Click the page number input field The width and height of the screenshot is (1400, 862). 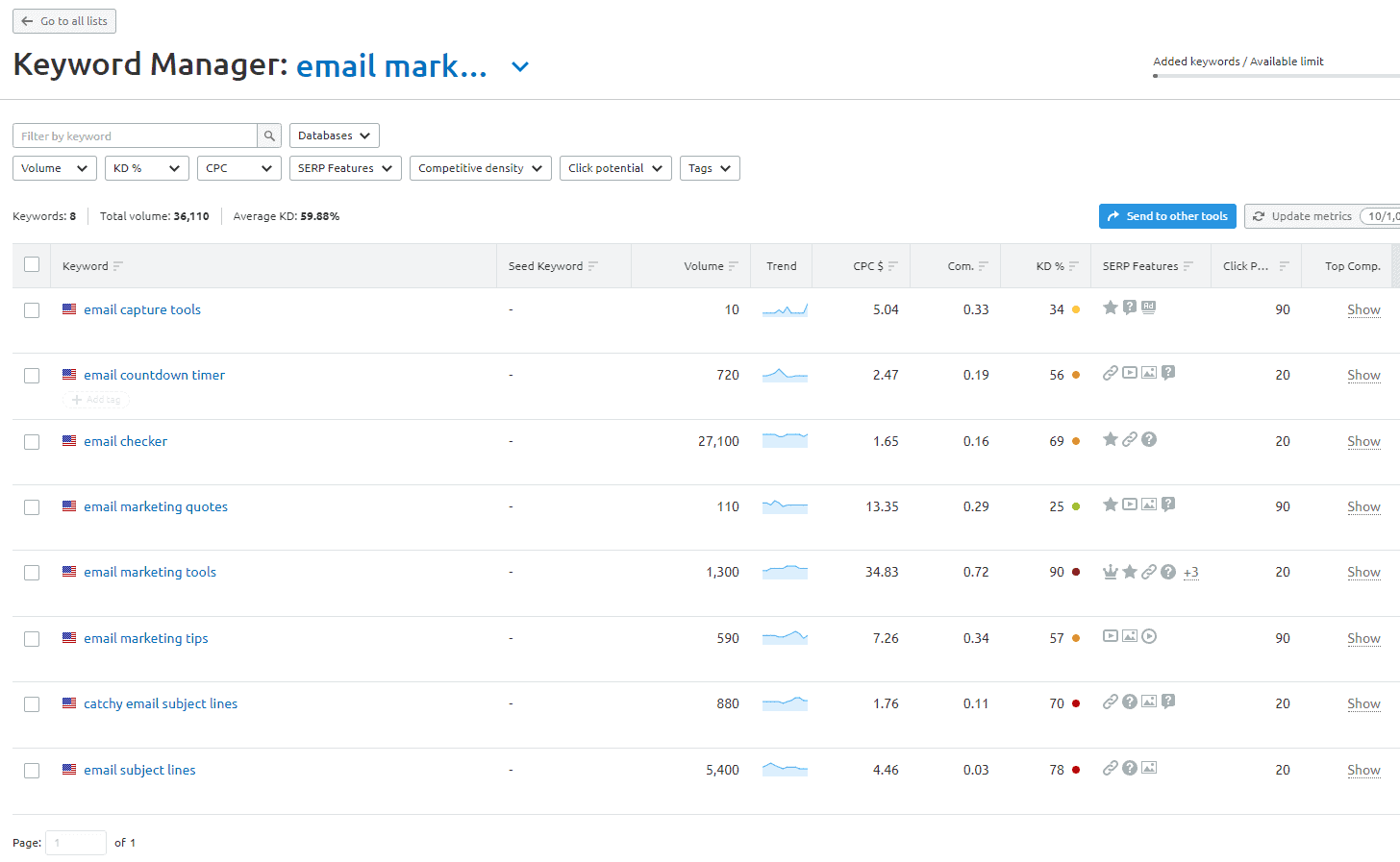pyautogui.click(x=76, y=843)
